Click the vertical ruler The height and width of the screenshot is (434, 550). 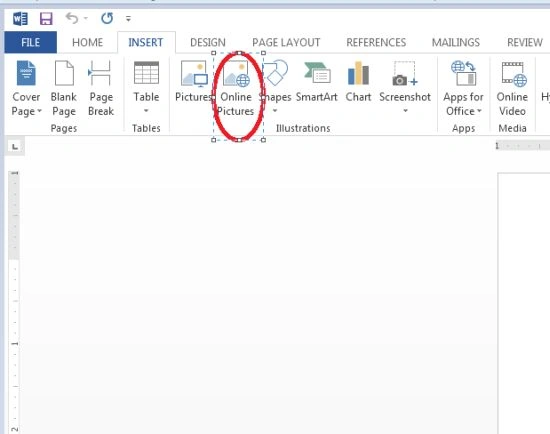(14, 302)
